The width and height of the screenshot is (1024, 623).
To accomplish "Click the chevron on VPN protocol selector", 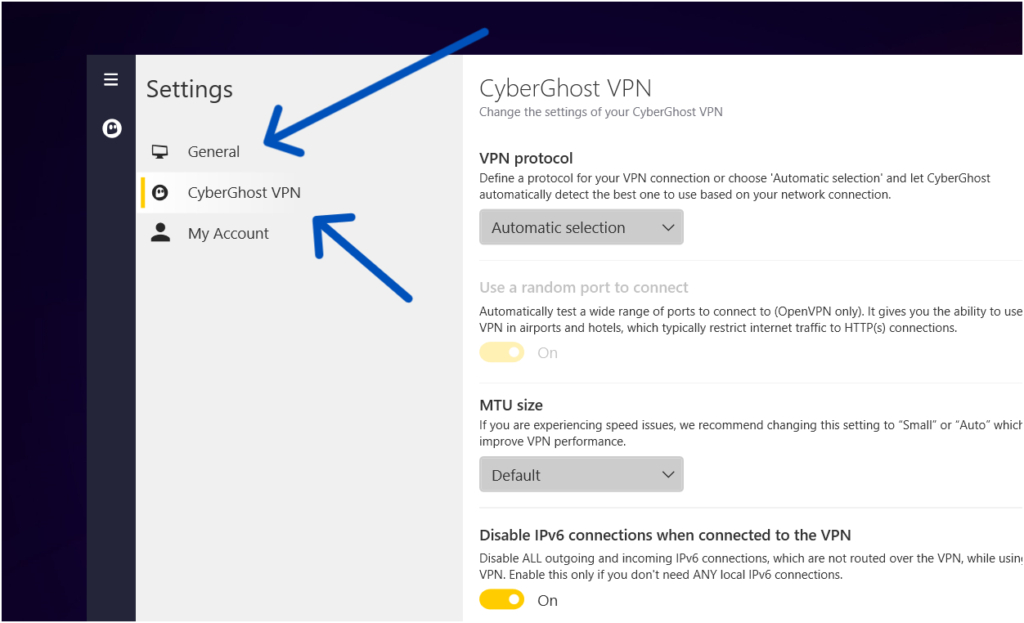I will click(x=668, y=227).
